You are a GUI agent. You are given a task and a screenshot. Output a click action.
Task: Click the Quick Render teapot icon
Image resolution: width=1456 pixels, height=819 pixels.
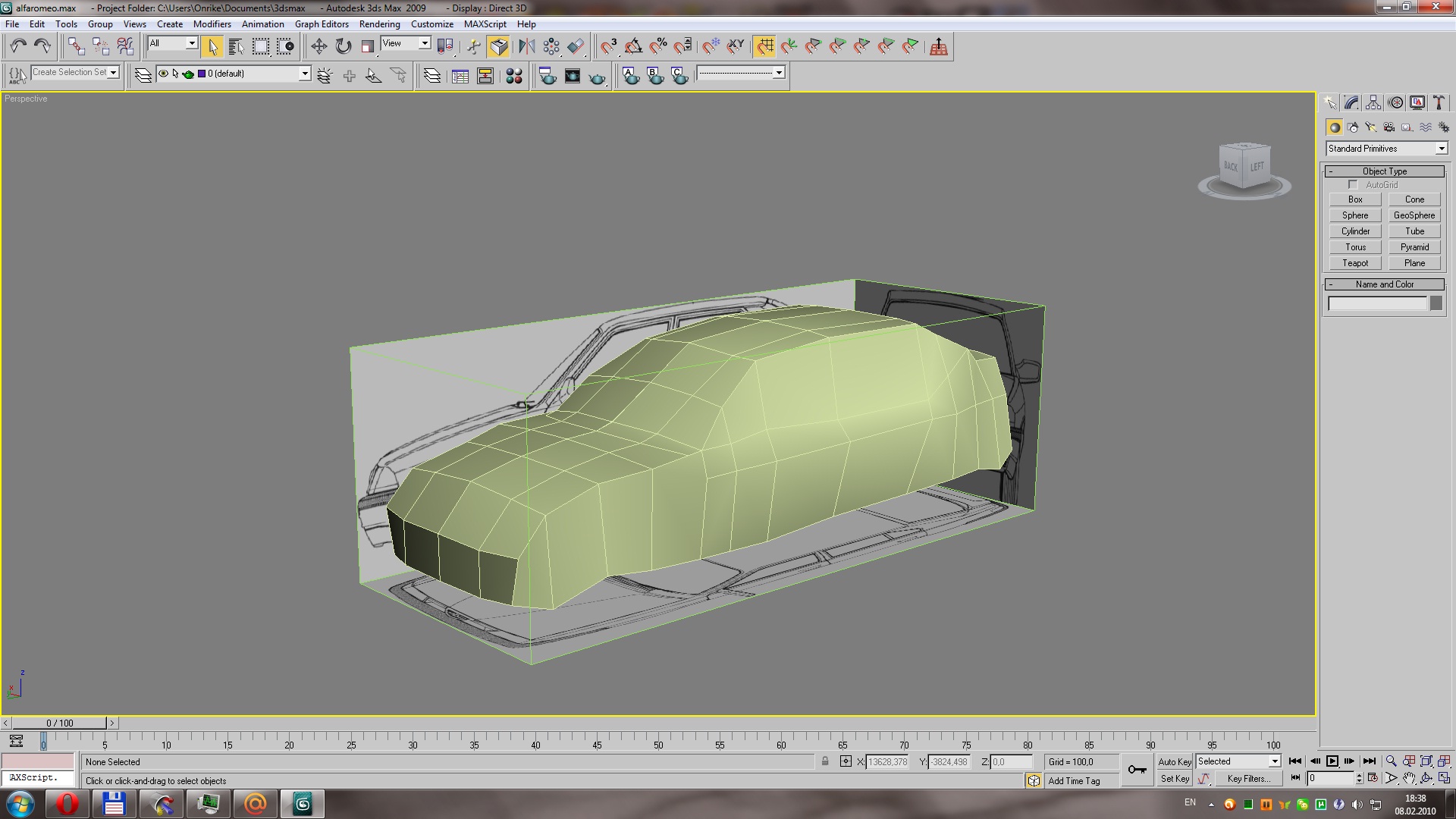click(x=598, y=76)
